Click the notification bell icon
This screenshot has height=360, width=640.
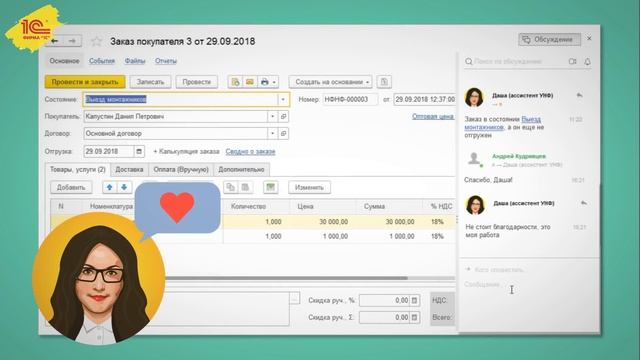point(587,62)
